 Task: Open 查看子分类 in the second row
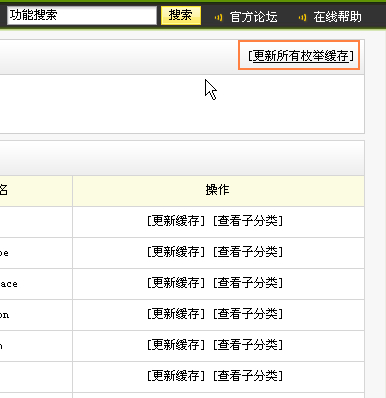pos(248,252)
